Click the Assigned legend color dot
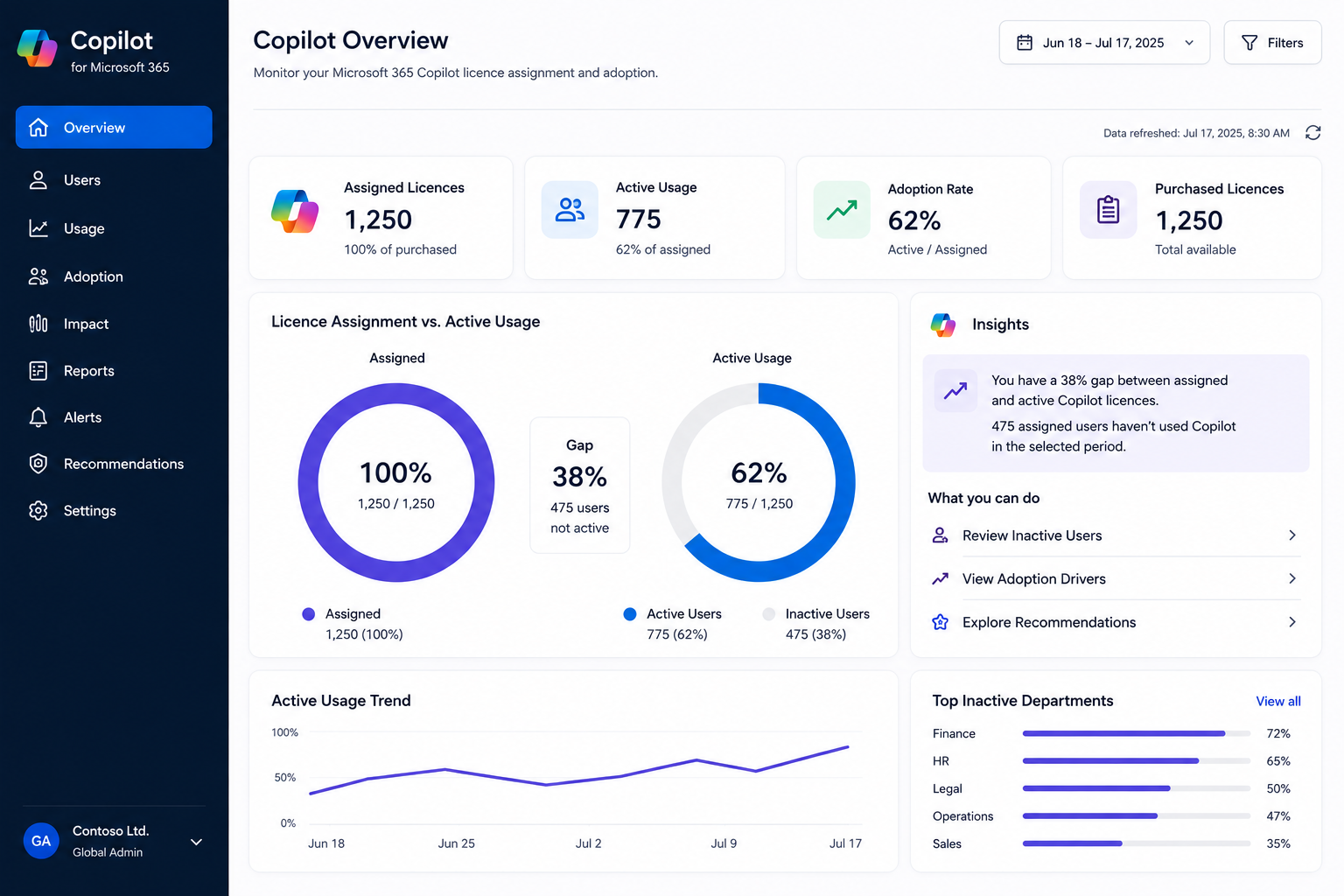Image resolution: width=1344 pixels, height=896 pixels. point(308,614)
